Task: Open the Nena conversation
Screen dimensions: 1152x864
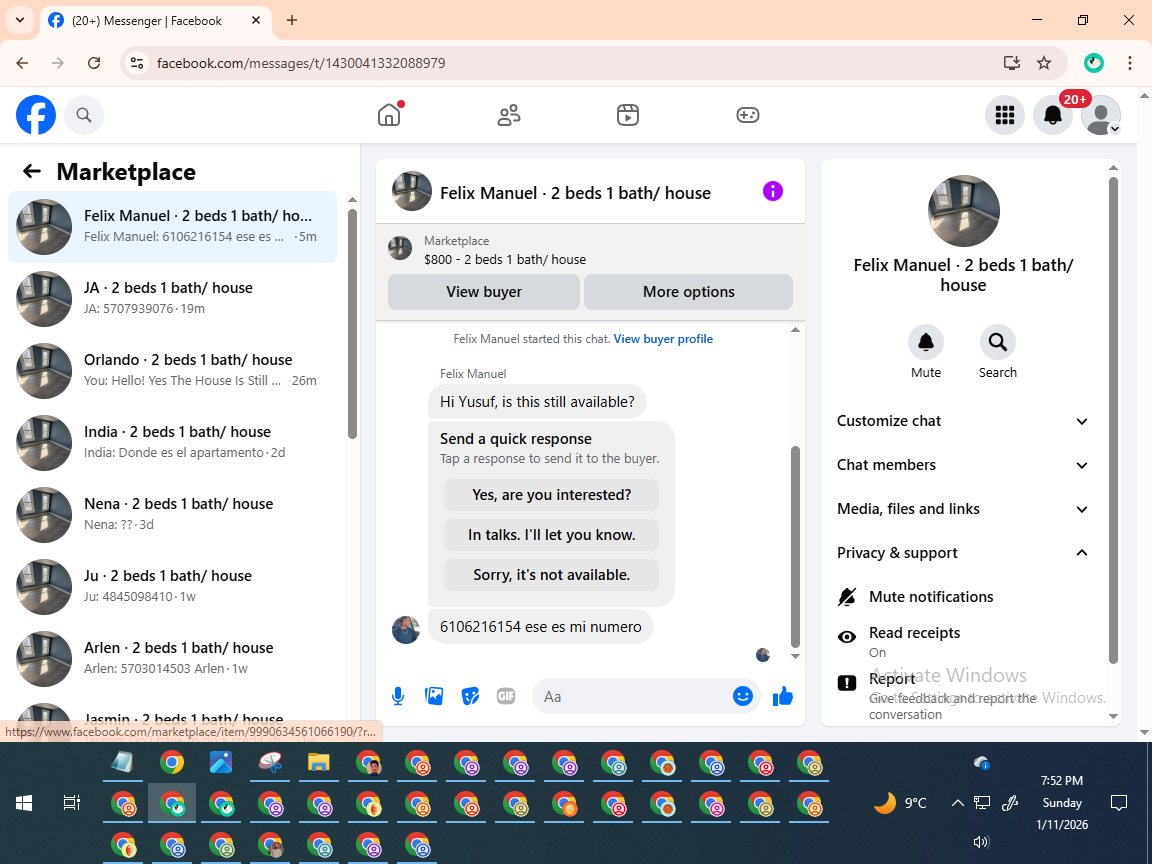Action: (173, 514)
